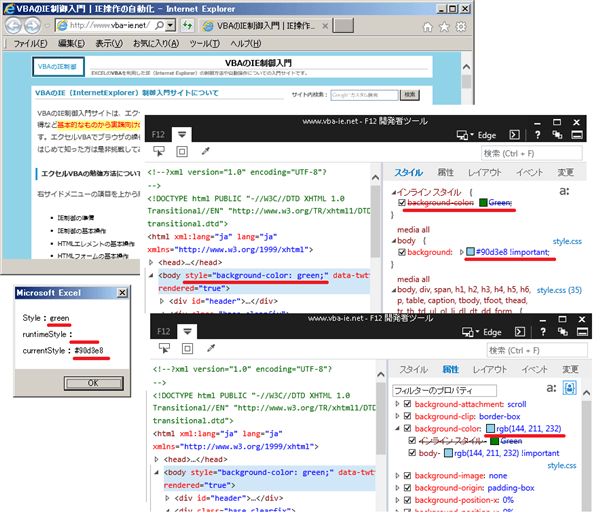Open style.css link beside body rule
This screenshot has height=523, width=600.
567,241
